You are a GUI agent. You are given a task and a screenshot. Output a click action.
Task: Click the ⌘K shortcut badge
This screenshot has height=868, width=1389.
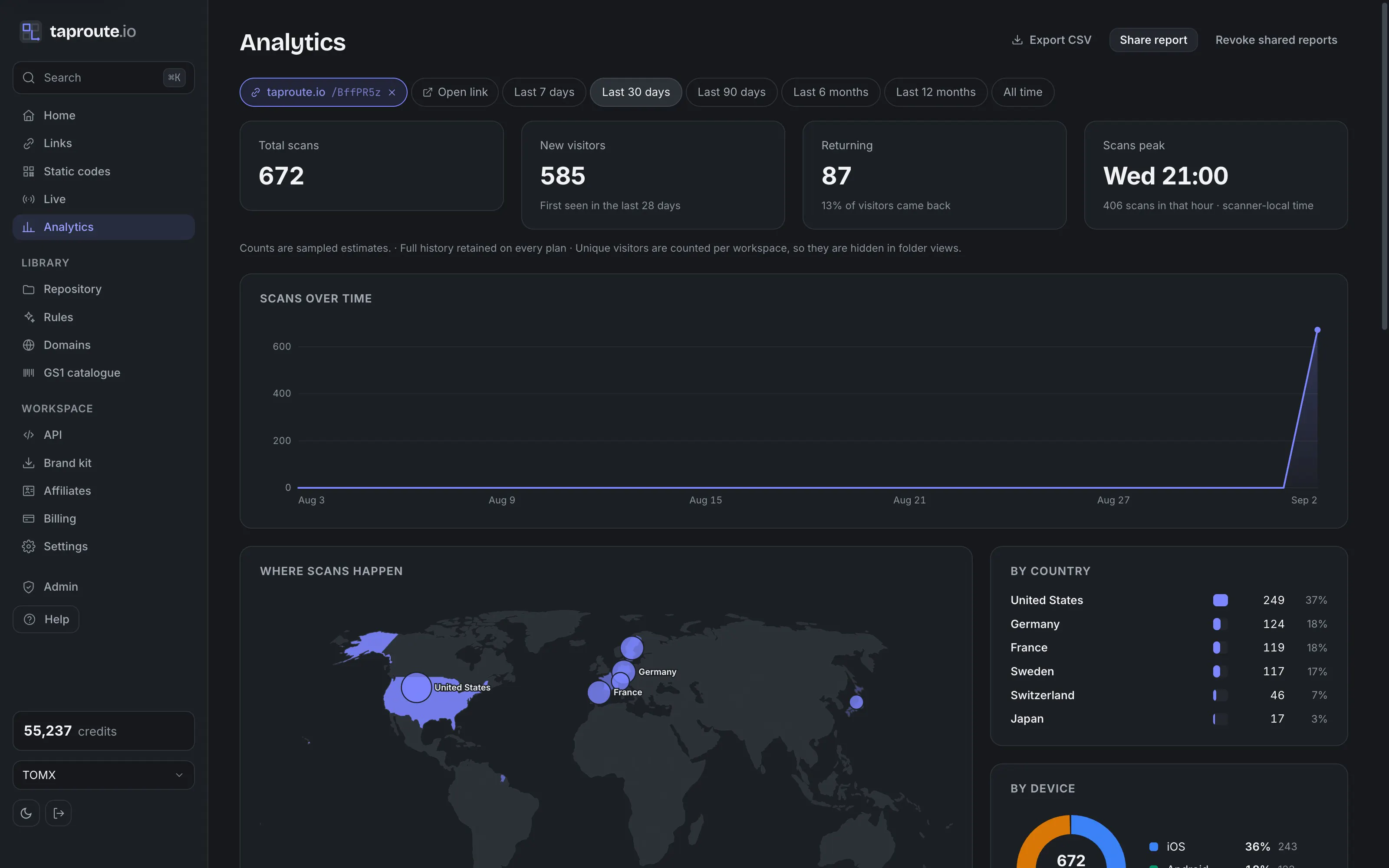174,78
